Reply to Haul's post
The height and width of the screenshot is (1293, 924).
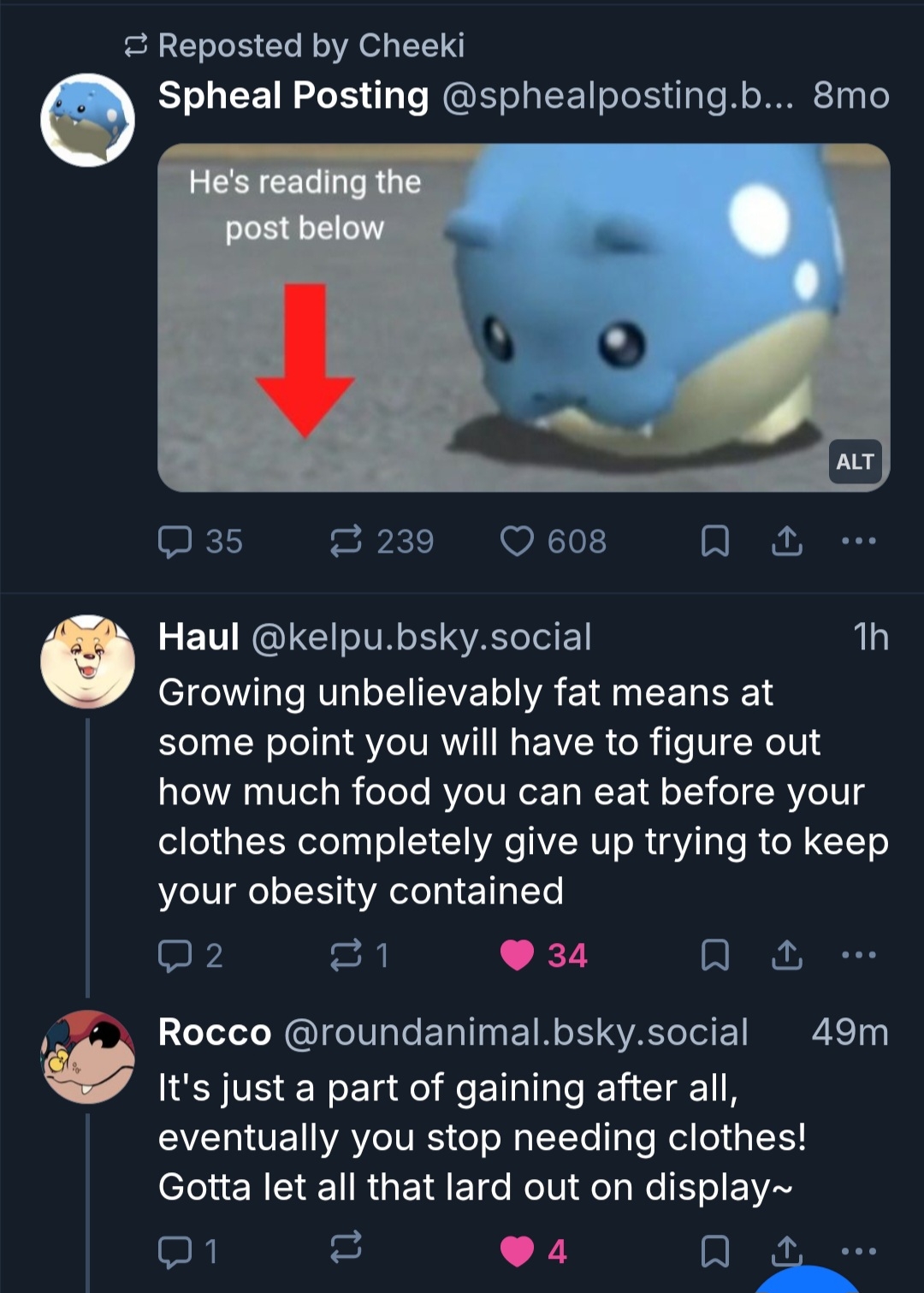click(175, 955)
